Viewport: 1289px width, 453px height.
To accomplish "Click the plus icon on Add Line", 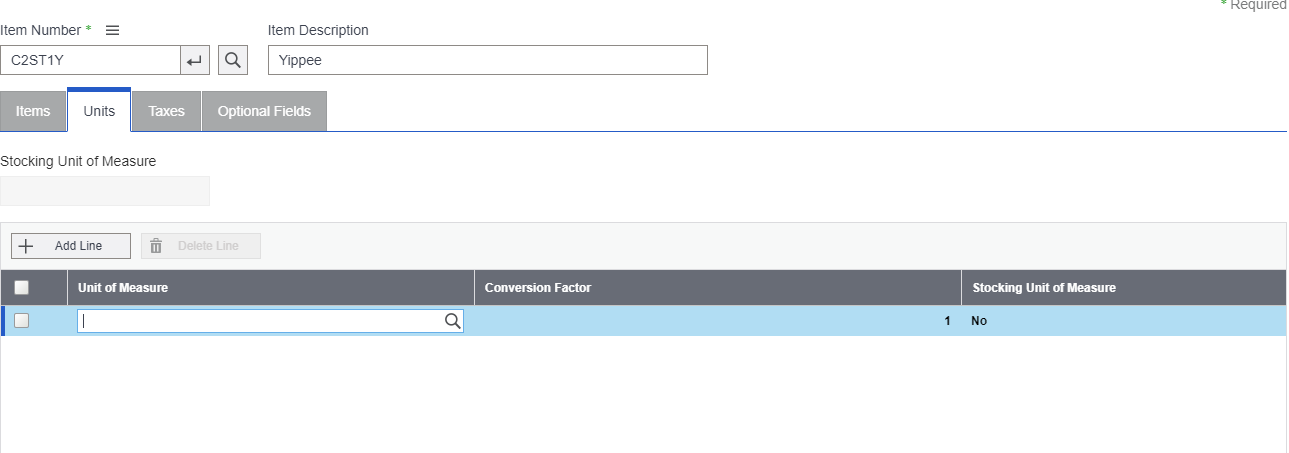I will coord(27,246).
